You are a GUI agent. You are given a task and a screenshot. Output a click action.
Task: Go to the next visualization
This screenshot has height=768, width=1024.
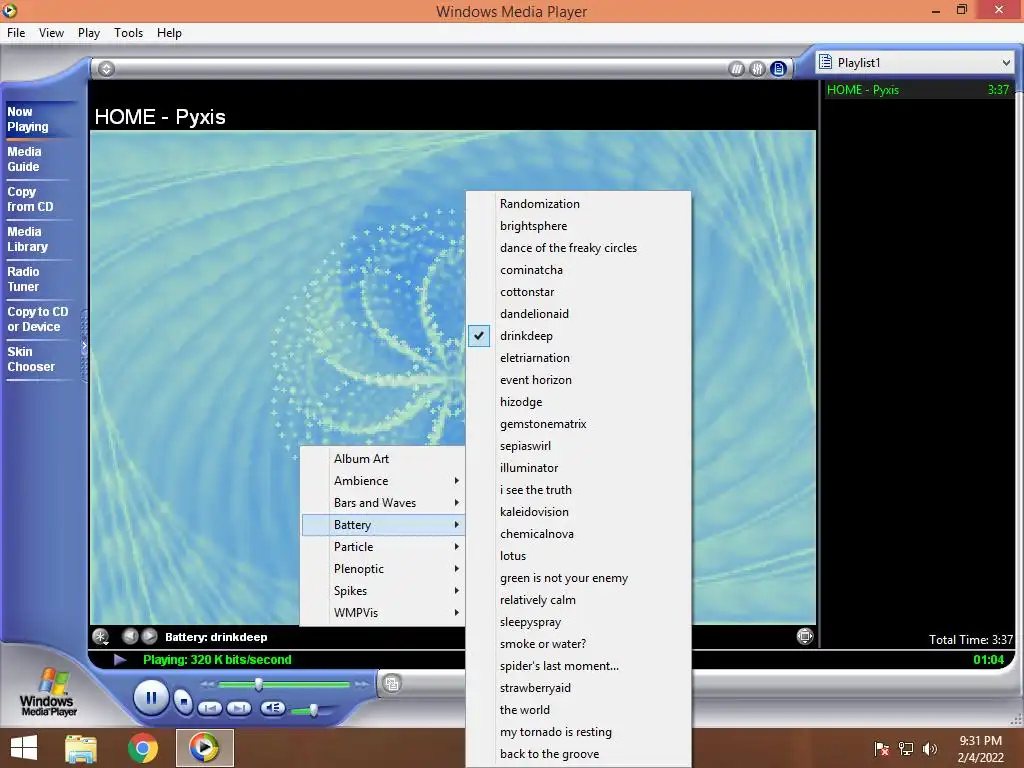click(x=150, y=635)
